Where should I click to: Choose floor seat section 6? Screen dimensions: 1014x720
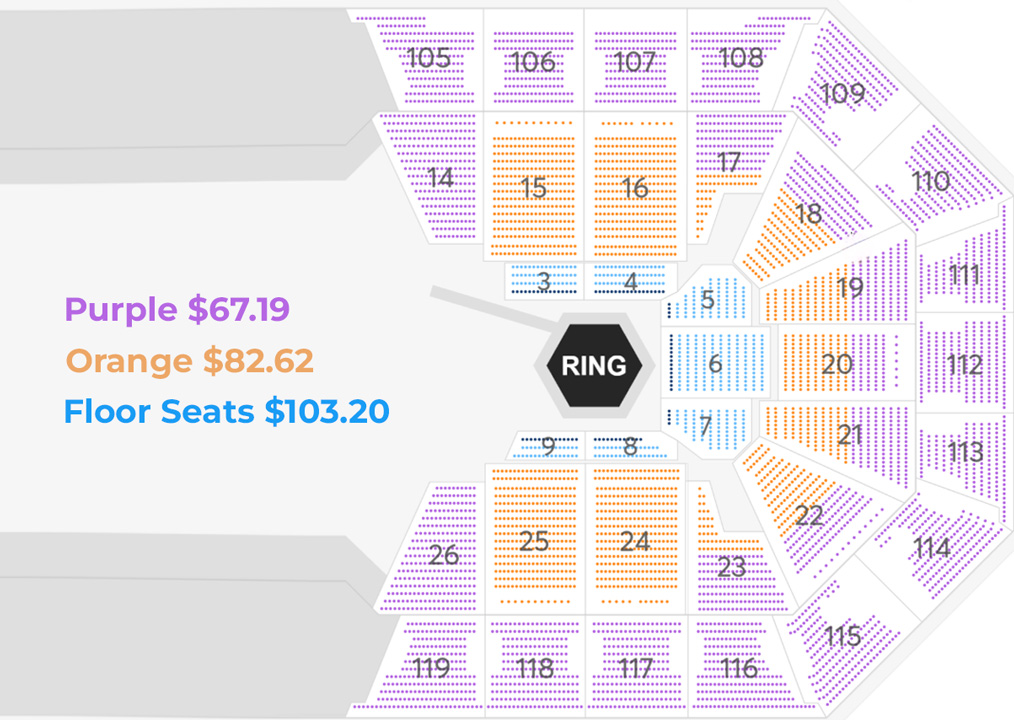pyautogui.click(x=715, y=363)
